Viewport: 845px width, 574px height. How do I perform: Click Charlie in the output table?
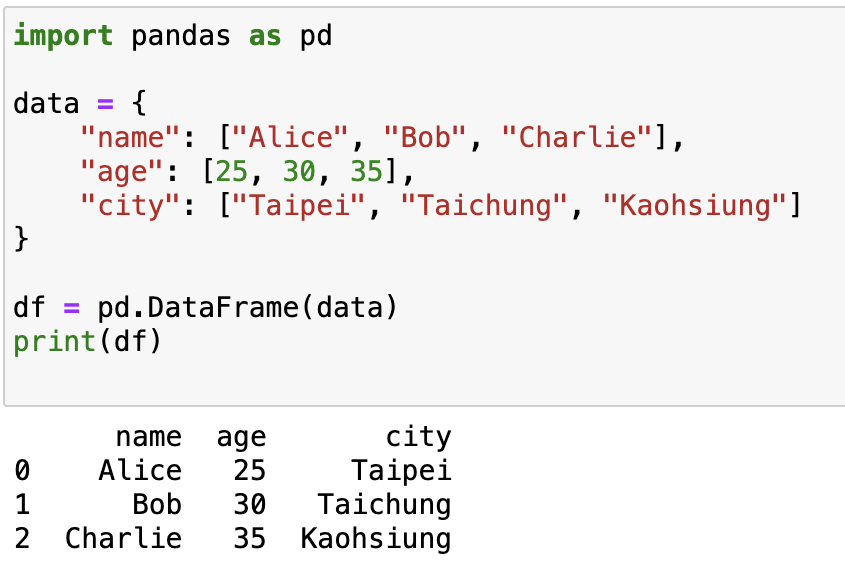click(x=123, y=538)
